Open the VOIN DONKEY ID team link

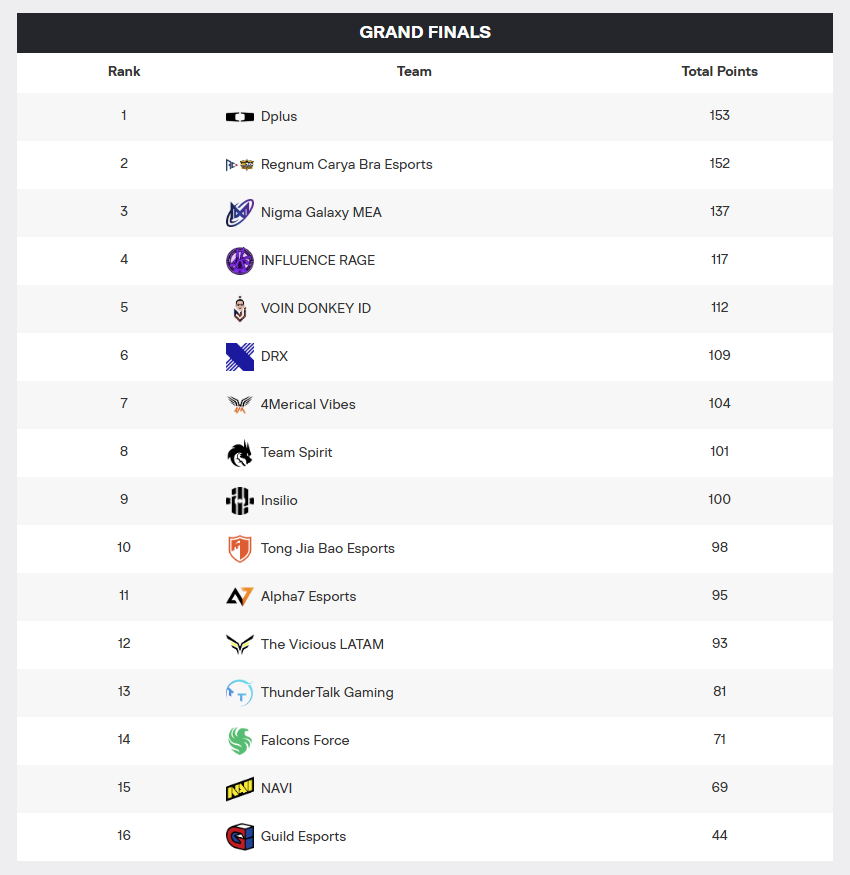coord(315,309)
